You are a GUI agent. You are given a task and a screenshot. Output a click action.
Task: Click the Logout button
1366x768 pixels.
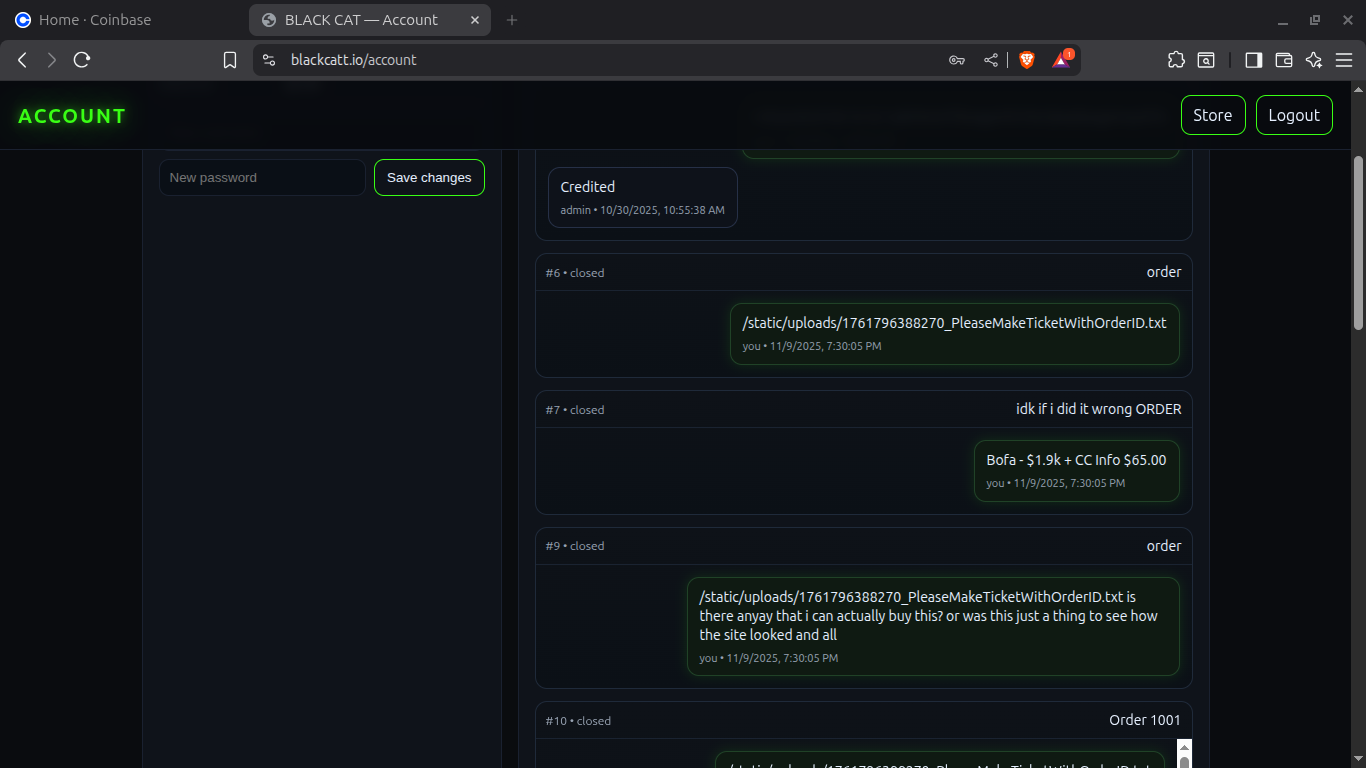point(1294,115)
